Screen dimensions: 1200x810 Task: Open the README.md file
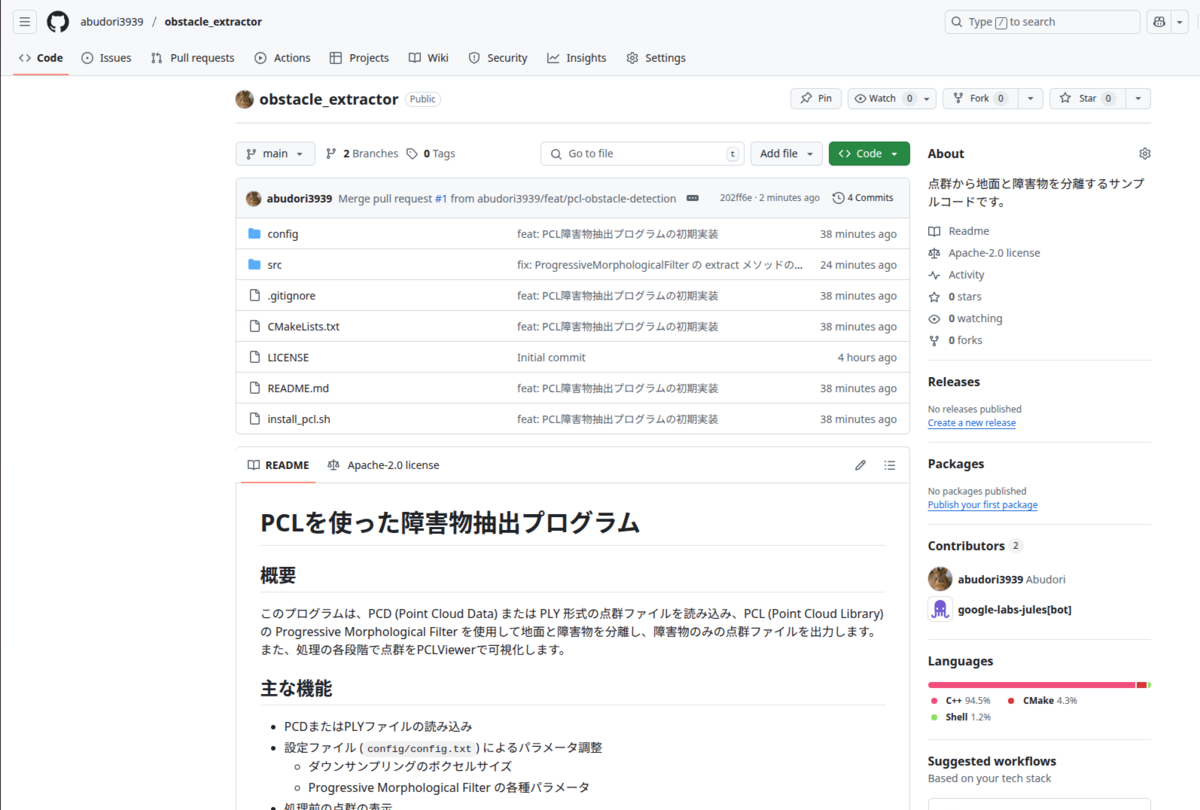click(298, 389)
